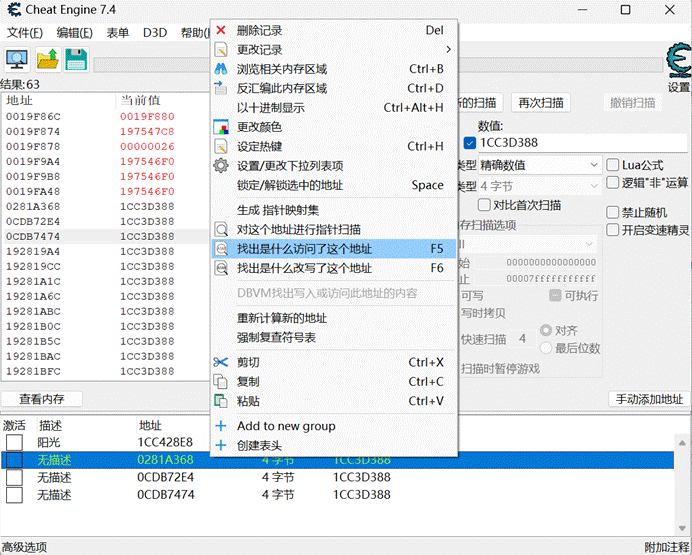Screen dimensions: 692x555
Task: Check the 对比首次扫描 checkbox
Action: pos(484,205)
